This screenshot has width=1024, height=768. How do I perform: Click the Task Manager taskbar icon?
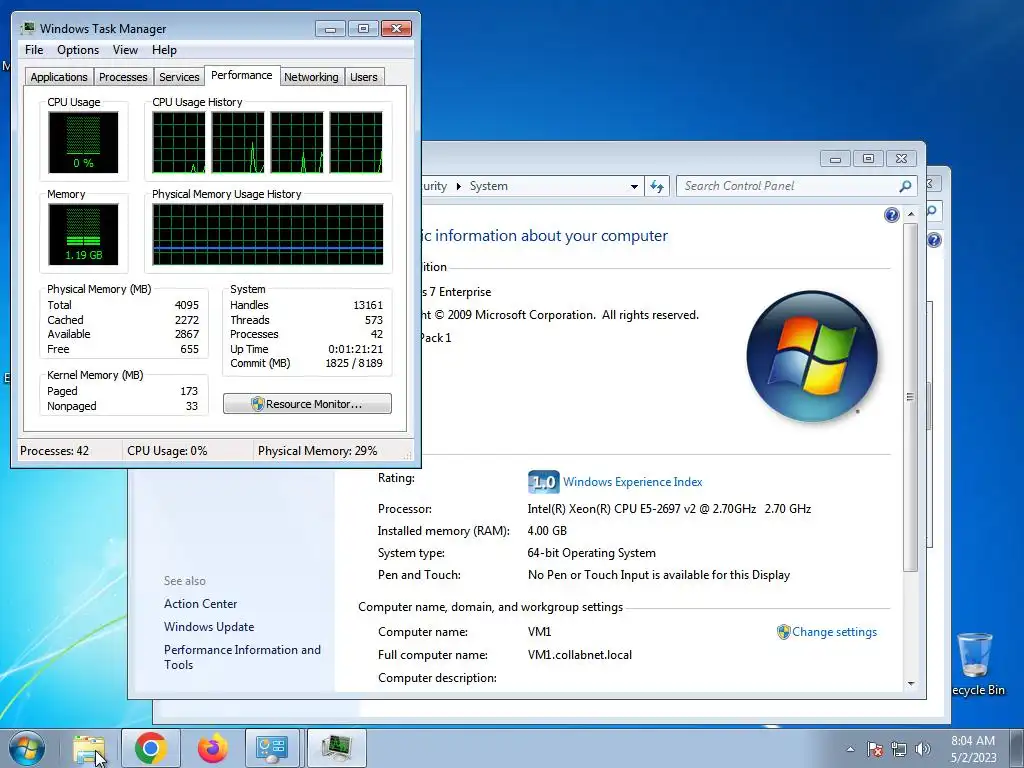(x=336, y=748)
